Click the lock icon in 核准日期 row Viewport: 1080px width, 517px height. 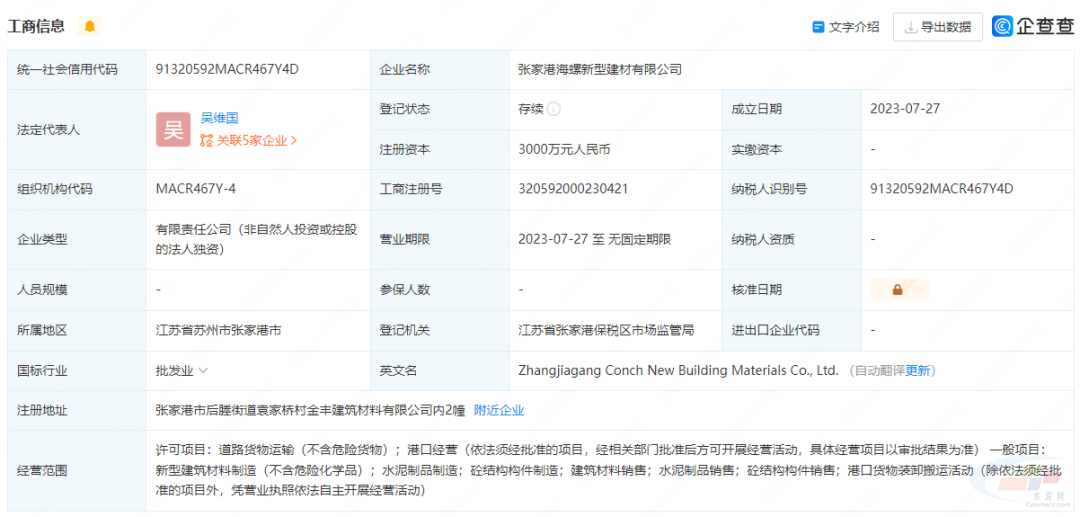(x=897, y=290)
